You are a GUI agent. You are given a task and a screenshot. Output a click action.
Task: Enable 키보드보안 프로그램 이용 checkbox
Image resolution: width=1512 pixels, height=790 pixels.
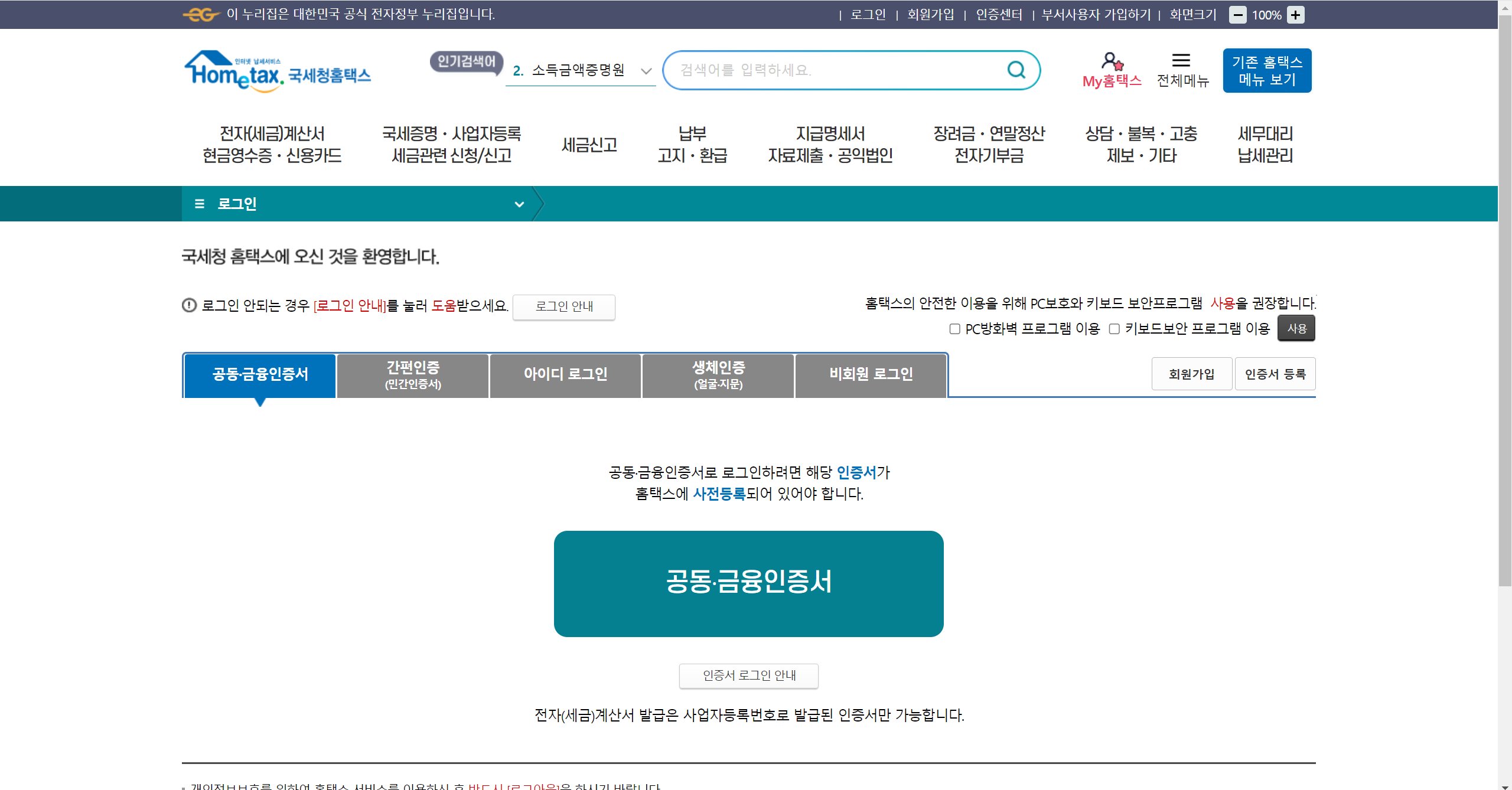tap(1114, 329)
